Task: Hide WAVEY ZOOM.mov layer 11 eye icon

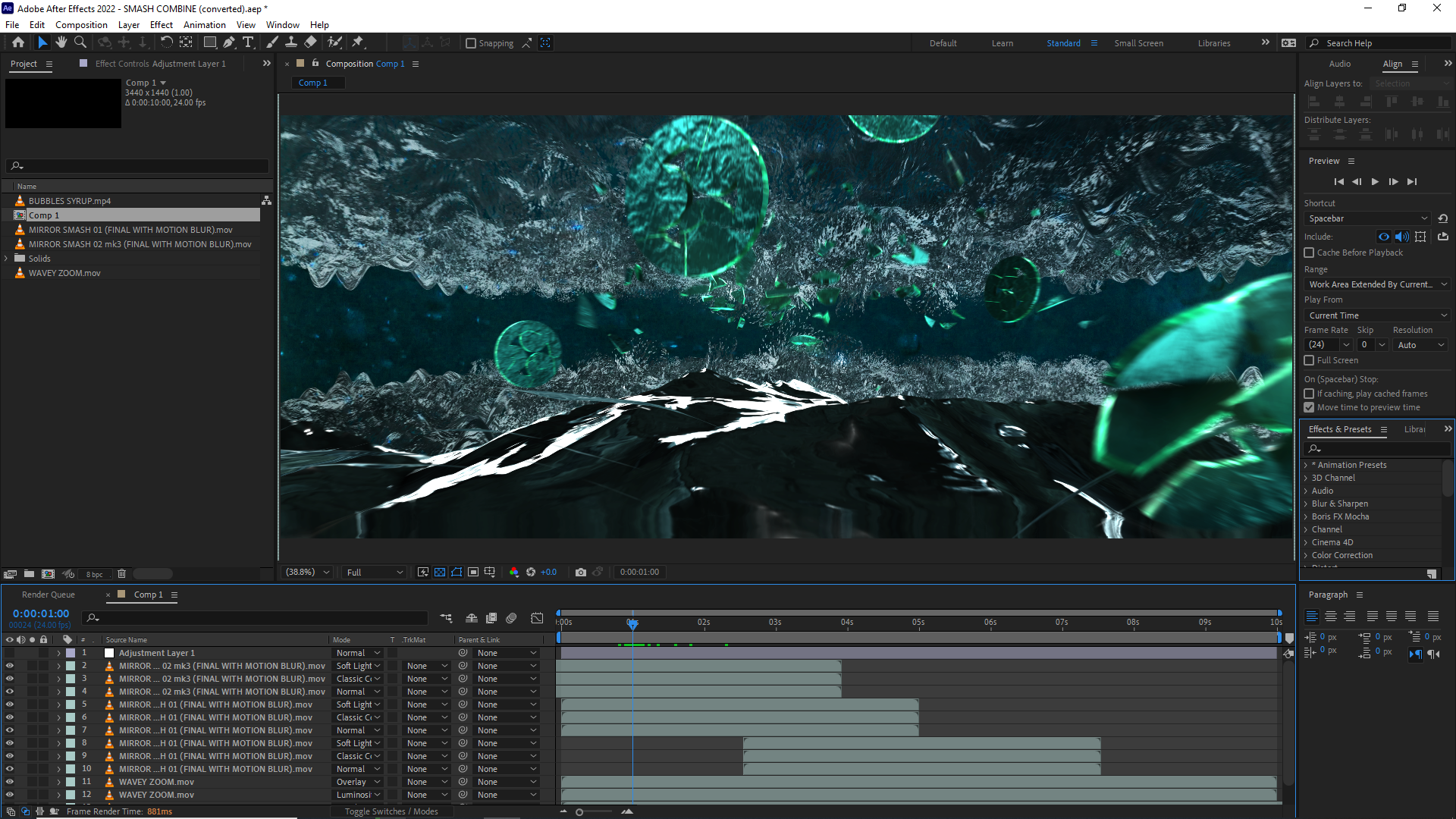Action: 10,782
